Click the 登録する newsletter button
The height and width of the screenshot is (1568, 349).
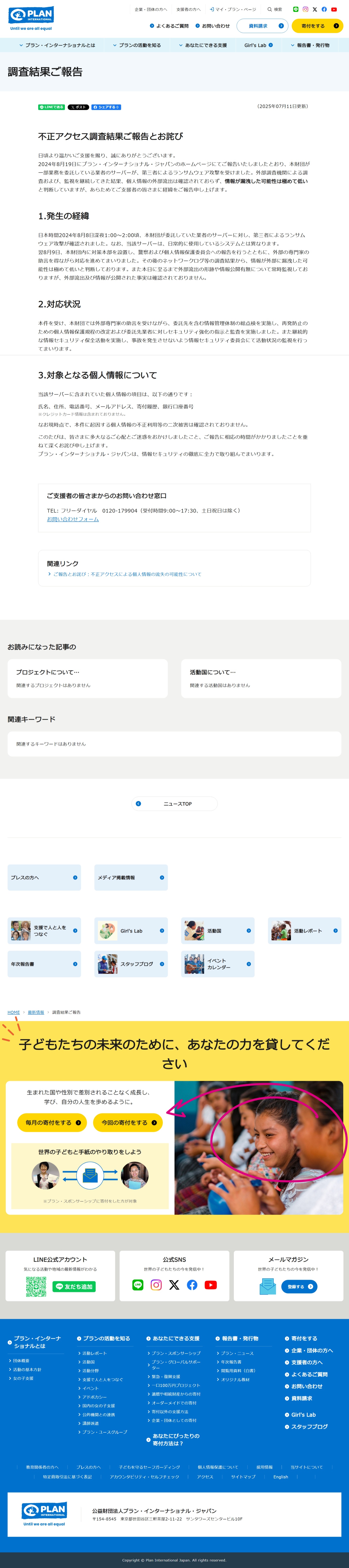coord(299,1287)
